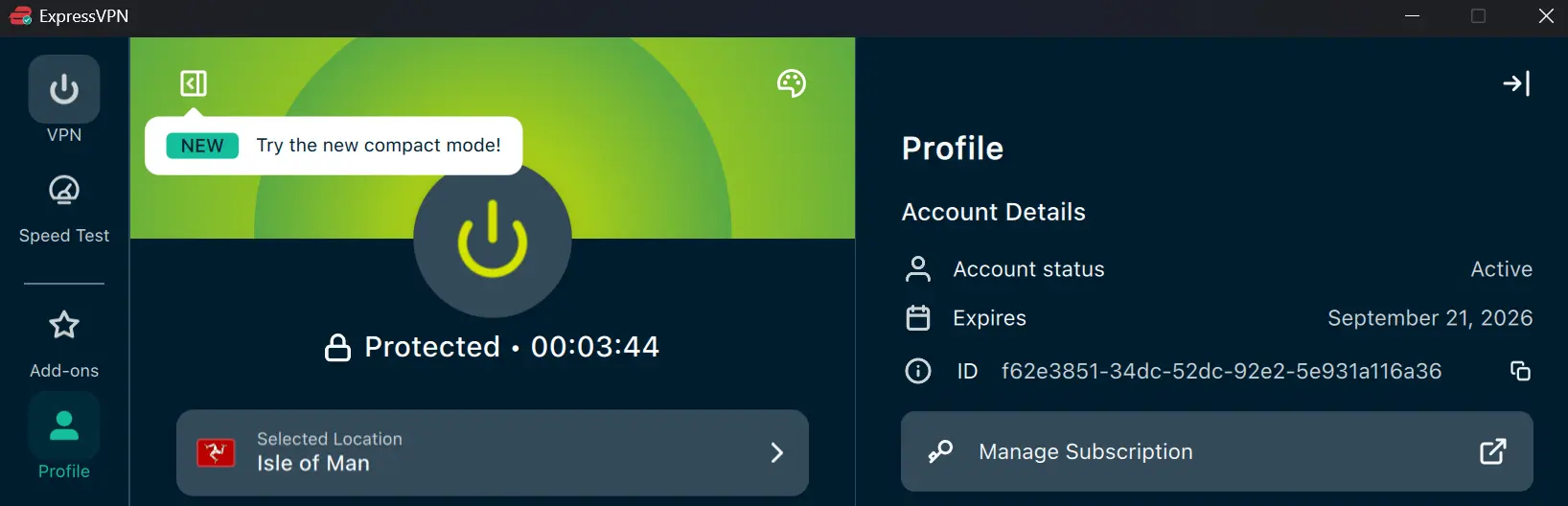
Task: Click the key icon on Manage Subscription
Action: 940,451
